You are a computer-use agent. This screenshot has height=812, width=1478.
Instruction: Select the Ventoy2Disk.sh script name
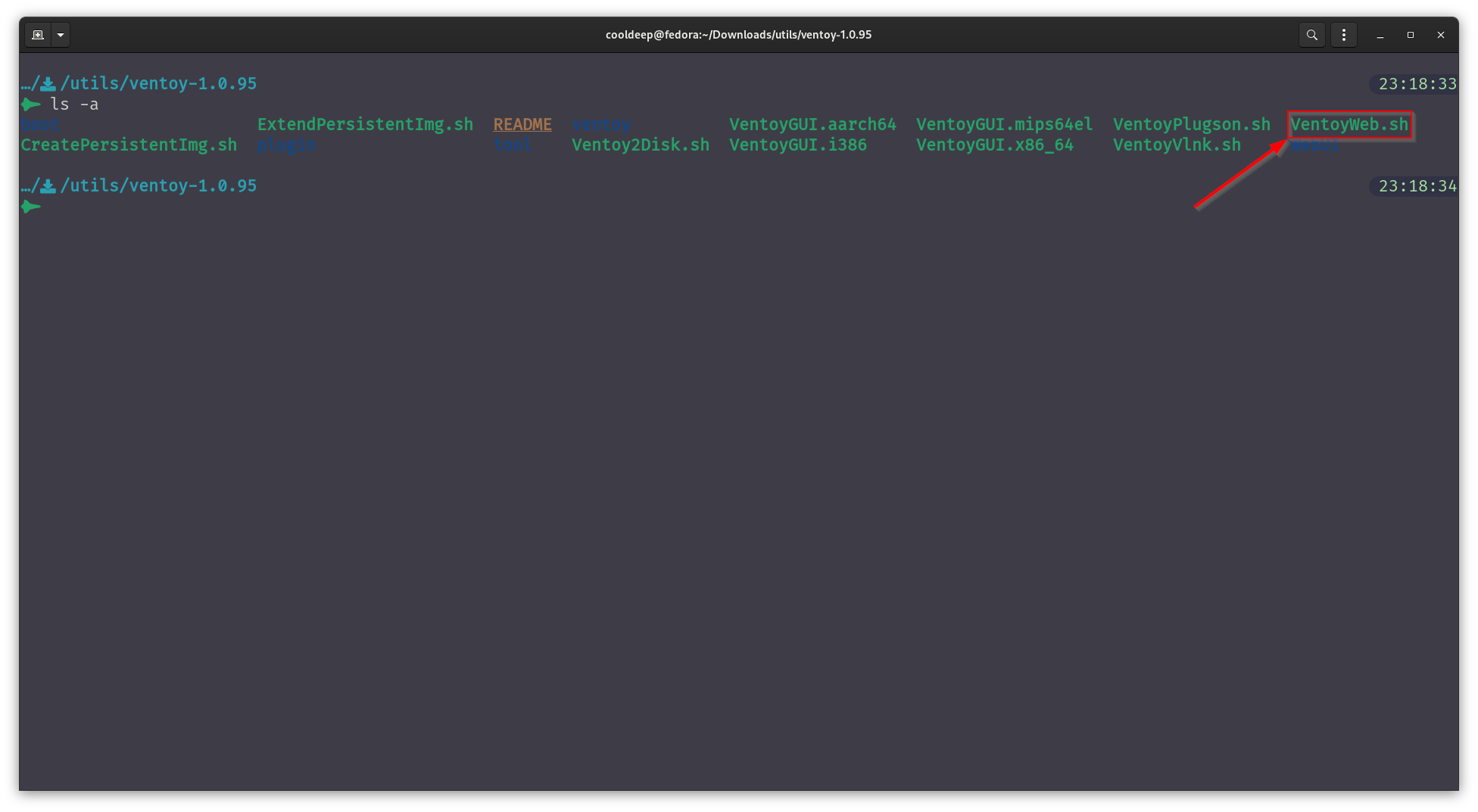coord(639,145)
